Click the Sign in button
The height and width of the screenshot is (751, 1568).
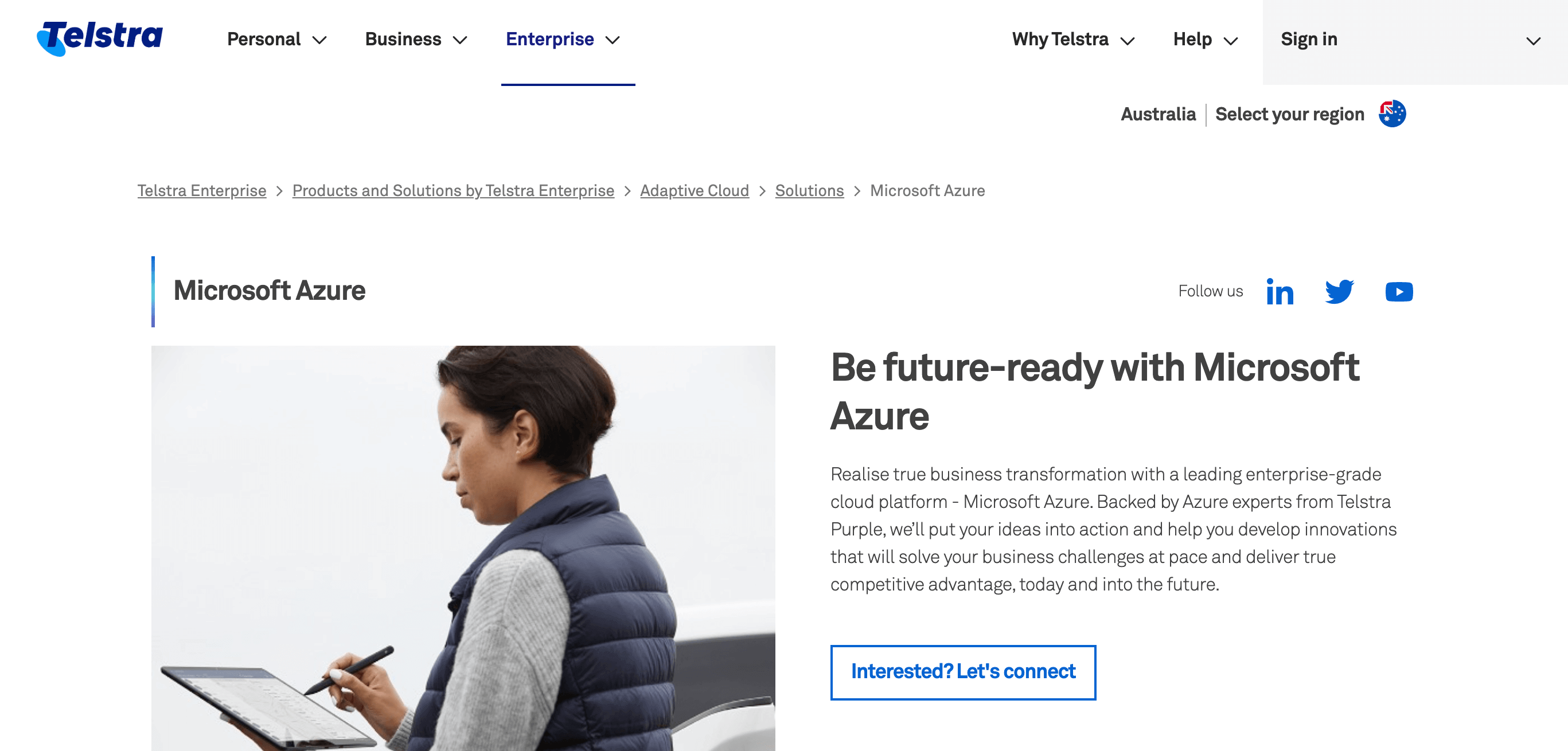coord(1310,39)
